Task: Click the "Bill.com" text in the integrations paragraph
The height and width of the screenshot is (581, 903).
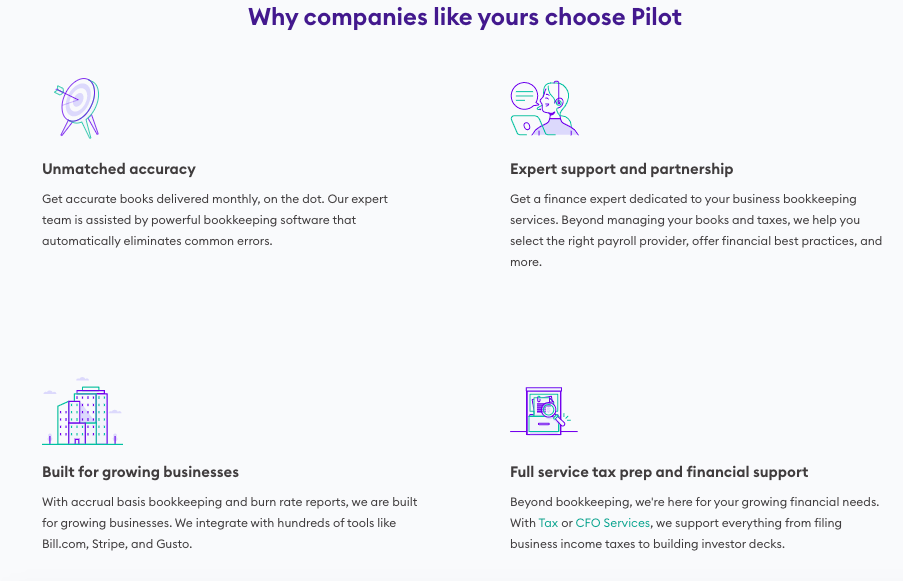Action: coord(65,544)
